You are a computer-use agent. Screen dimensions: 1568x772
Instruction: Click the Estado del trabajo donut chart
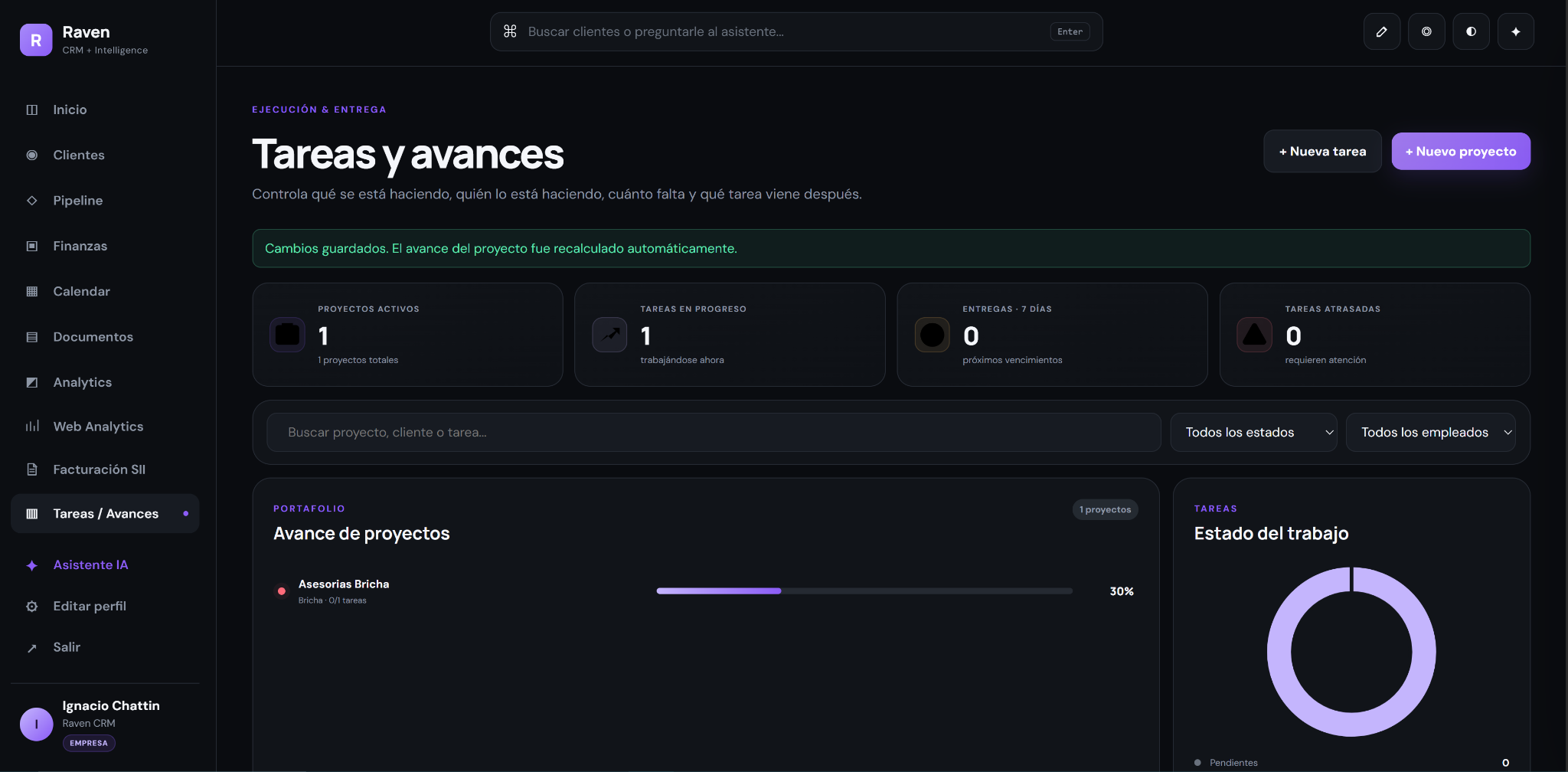pyautogui.click(x=1351, y=652)
